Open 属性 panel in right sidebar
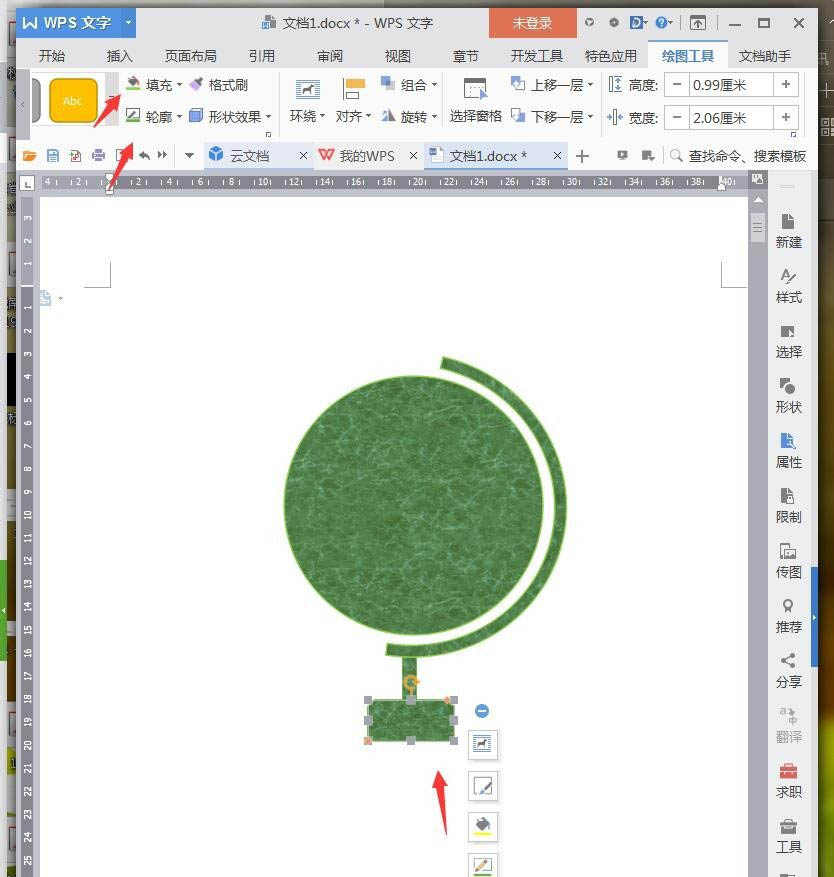This screenshot has width=834, height=877. point(788,451)
